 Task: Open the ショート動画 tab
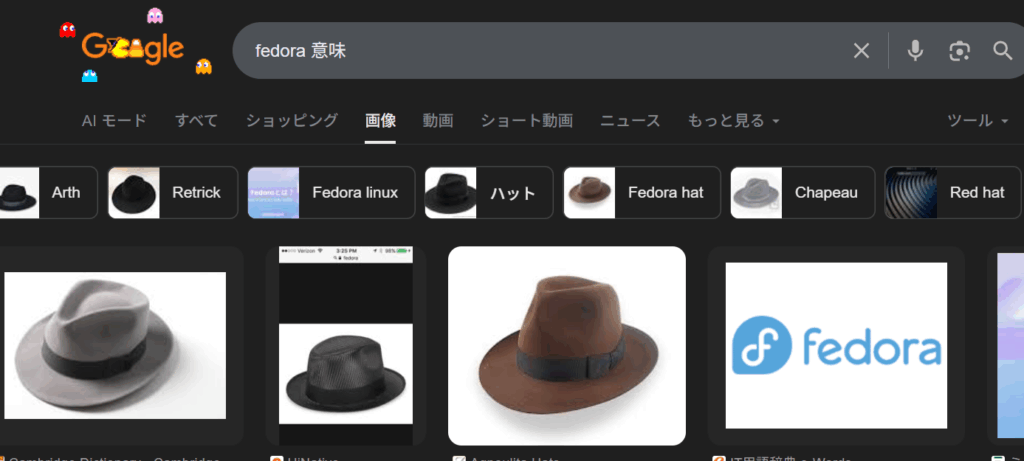tap(526, 121)
